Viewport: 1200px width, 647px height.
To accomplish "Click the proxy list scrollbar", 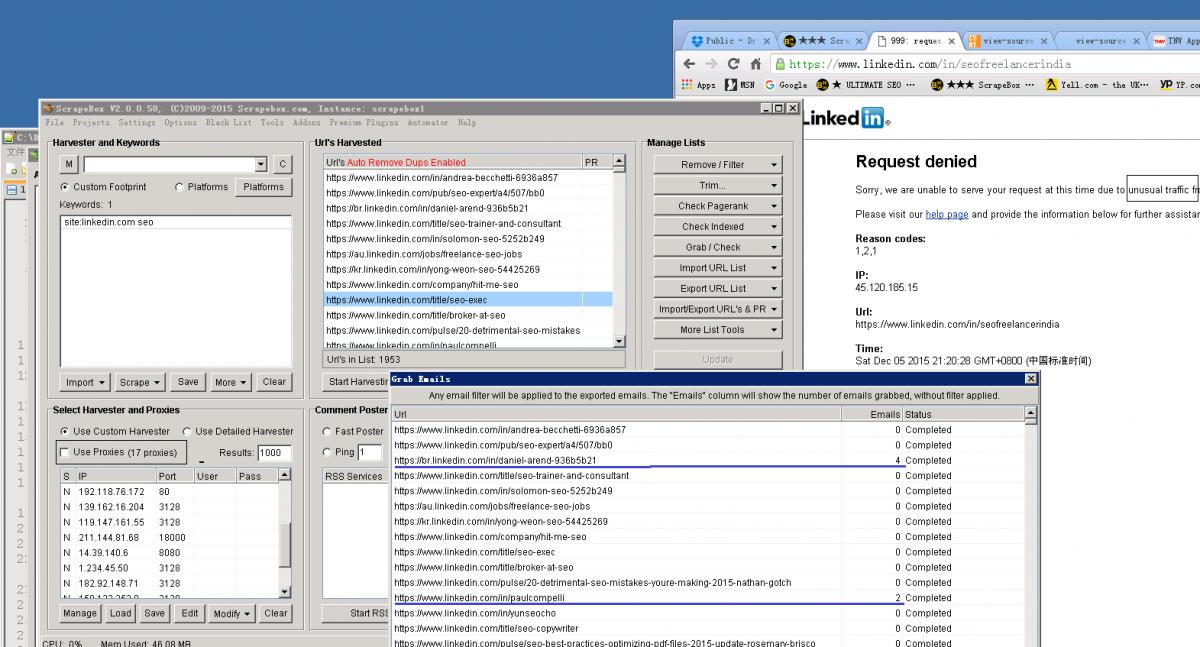I will click(x=285, y=533).
